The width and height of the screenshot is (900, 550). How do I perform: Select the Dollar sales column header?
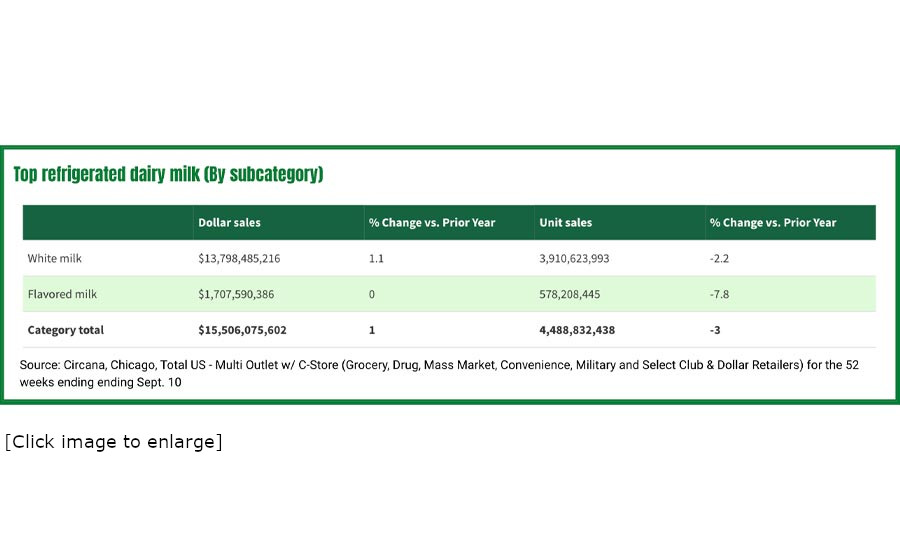[229, 223]
